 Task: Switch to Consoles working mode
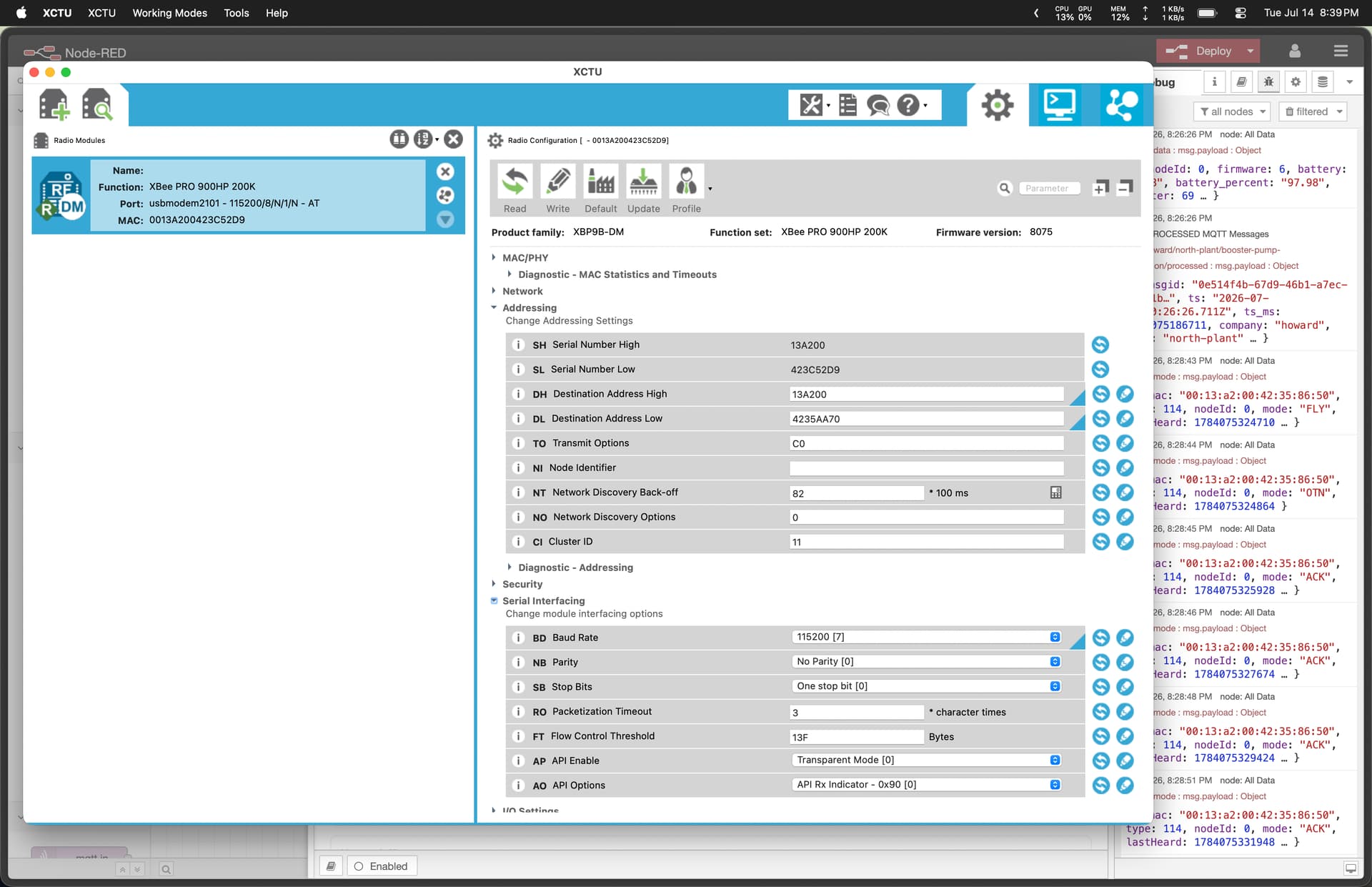click(x=1059, y=105)
